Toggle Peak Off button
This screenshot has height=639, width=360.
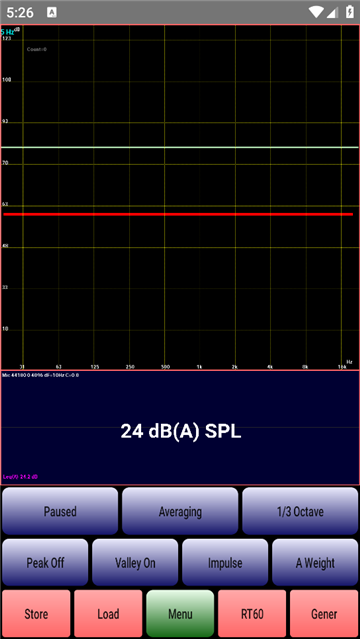(x=45, y=563)
